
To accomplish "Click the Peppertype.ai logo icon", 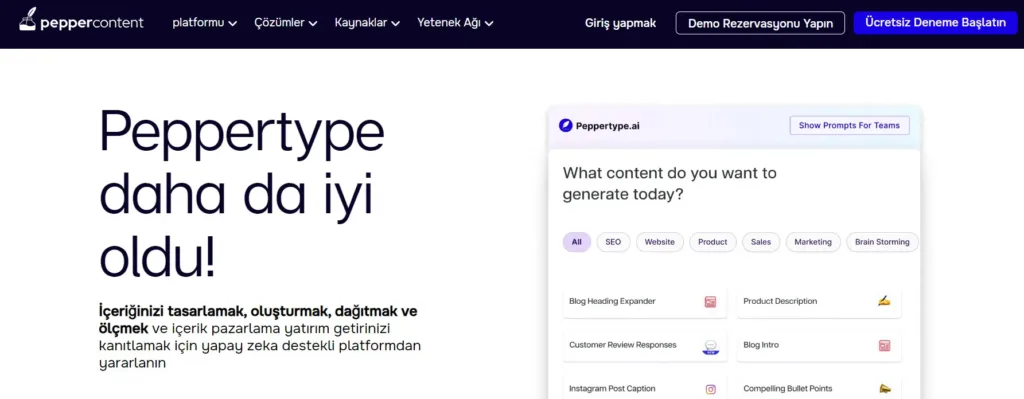I will [566, 125].
